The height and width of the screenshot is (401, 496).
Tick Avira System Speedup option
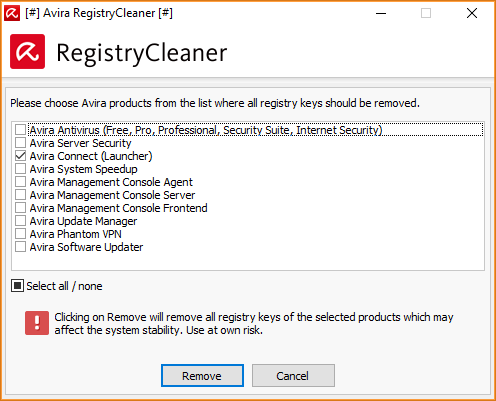click(x=20, y=169)
